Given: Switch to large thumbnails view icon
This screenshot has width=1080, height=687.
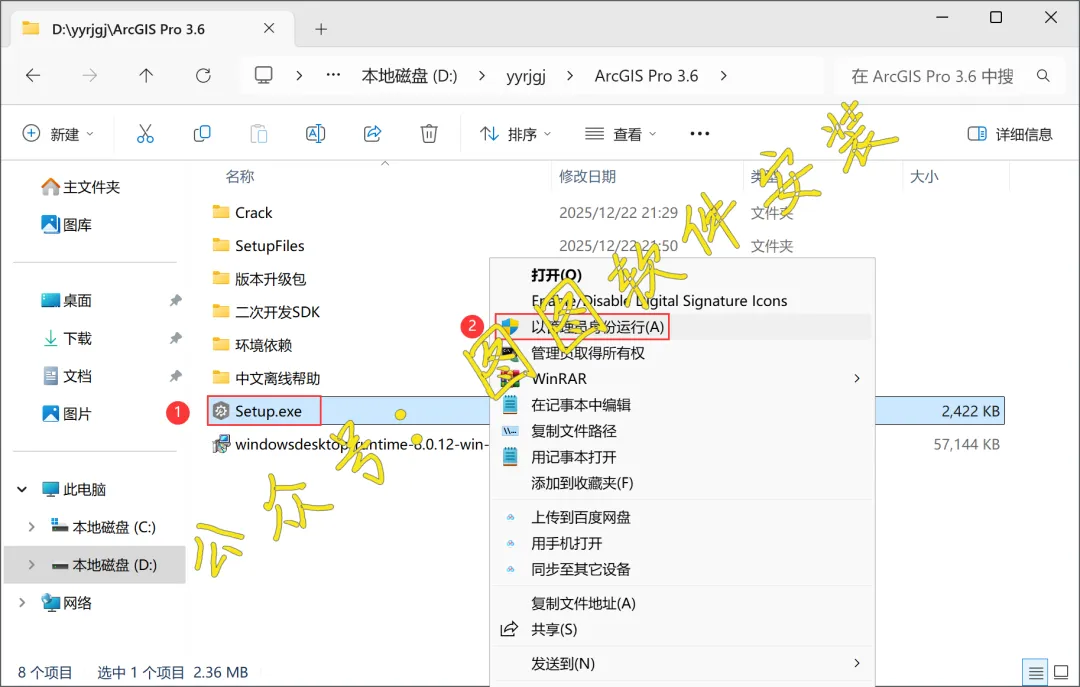Looking at the screenshot, I should pyautogui.click(x=1061, y=672).
